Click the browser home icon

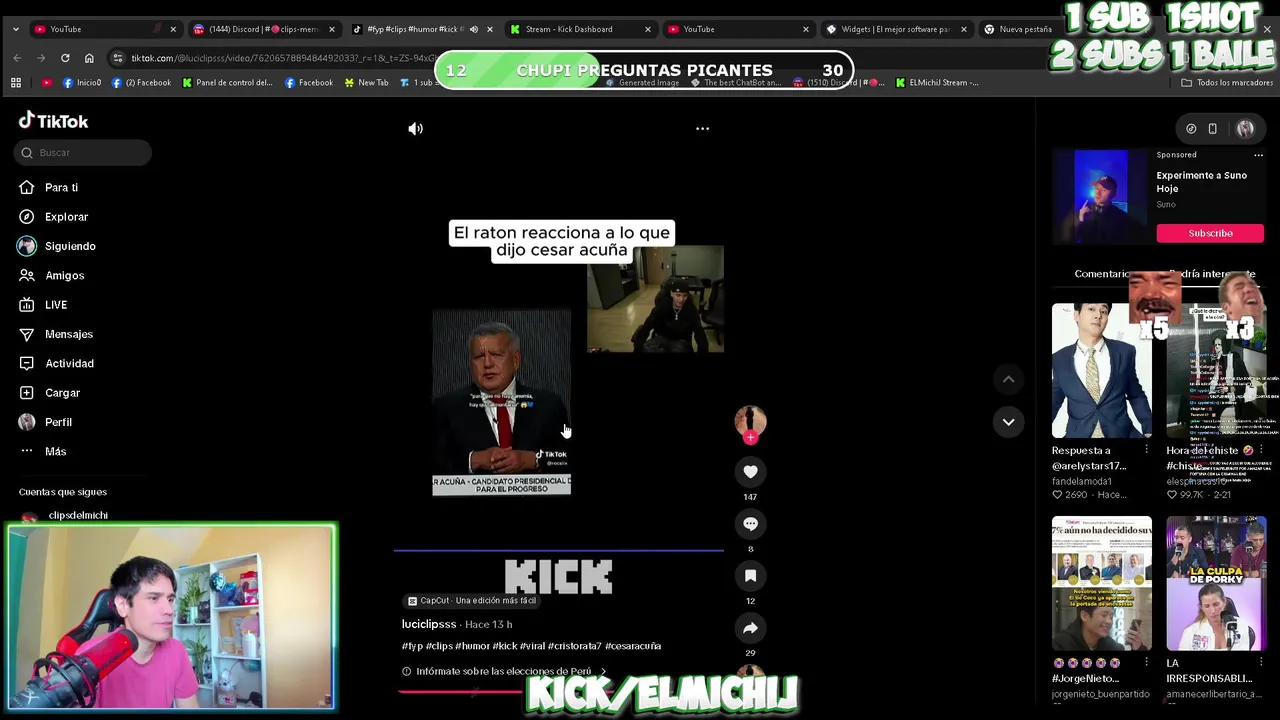(x=89, y=58)
